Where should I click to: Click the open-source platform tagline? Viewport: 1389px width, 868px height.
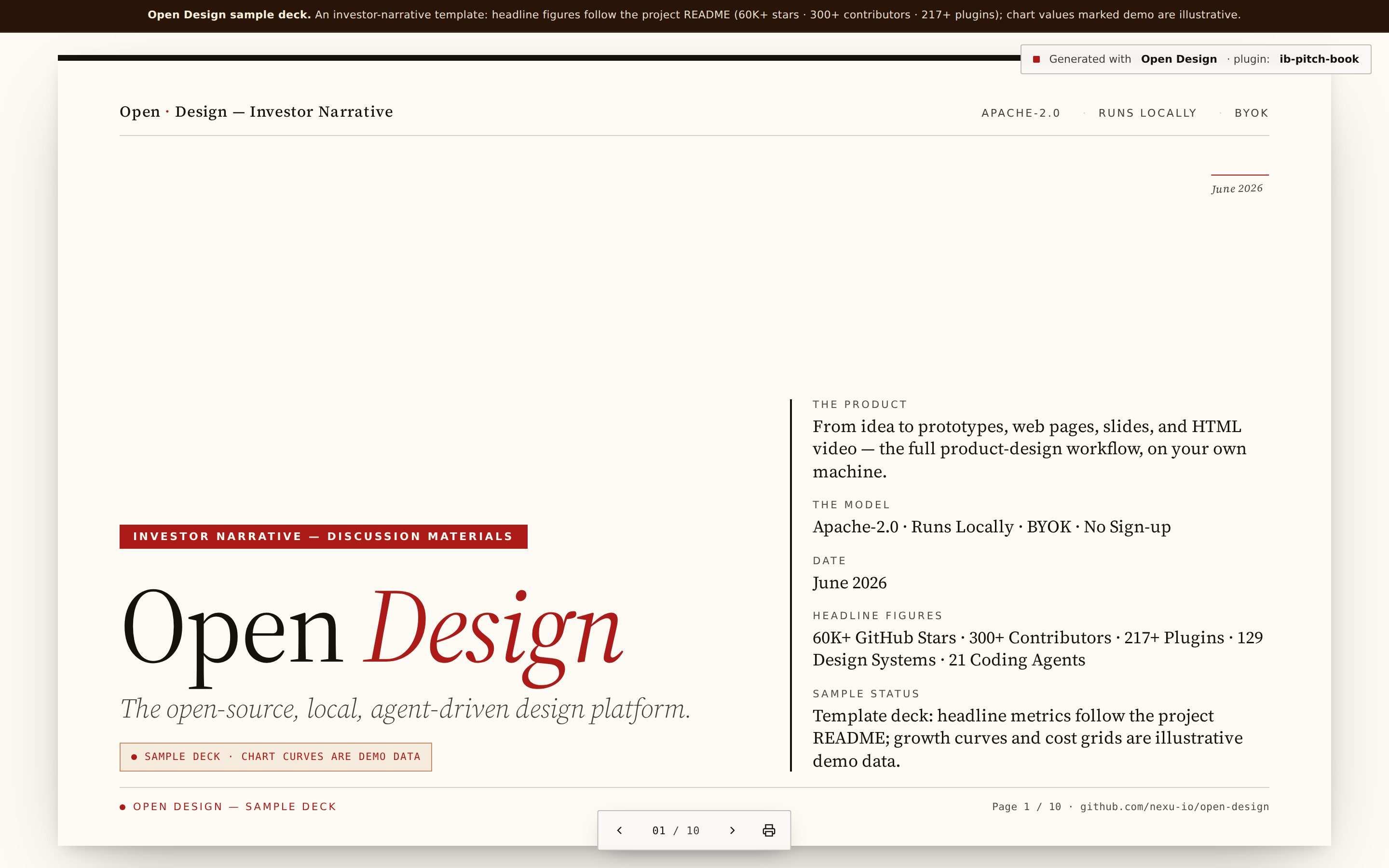pyautogui.click(x=405, y=709)
